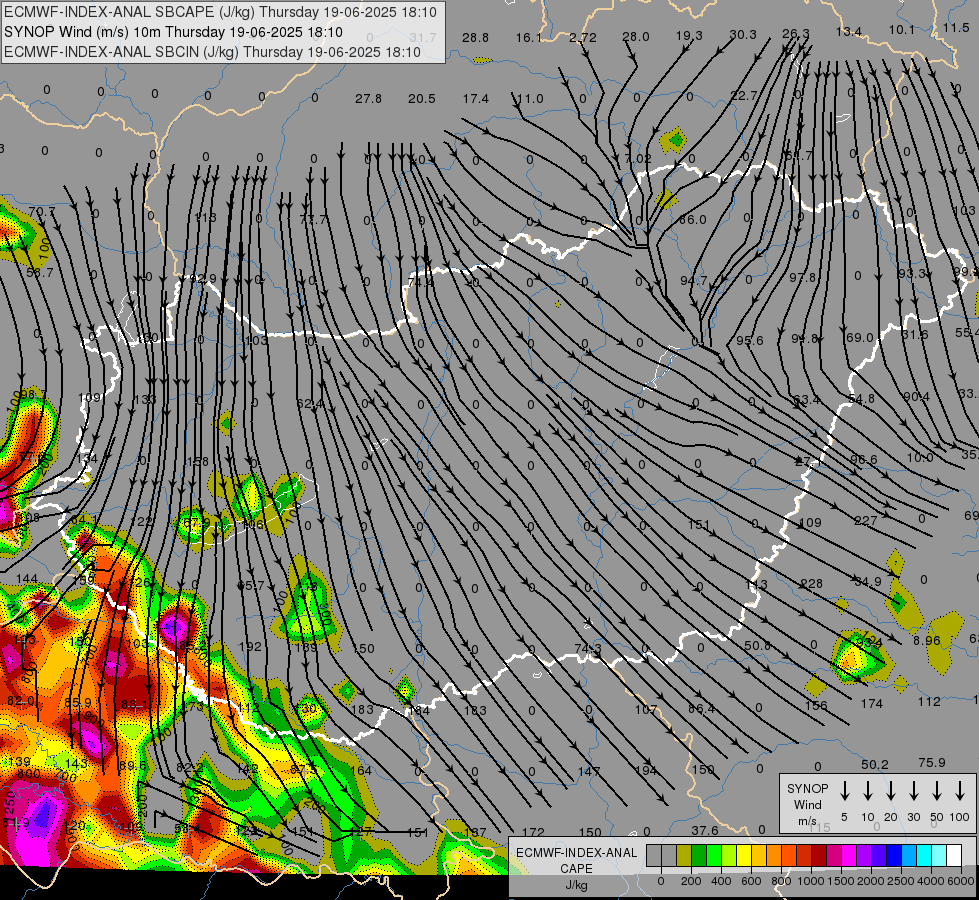Select the magenta CAPE swatch after 1500

pyautogui.click(x=849, y=855)
